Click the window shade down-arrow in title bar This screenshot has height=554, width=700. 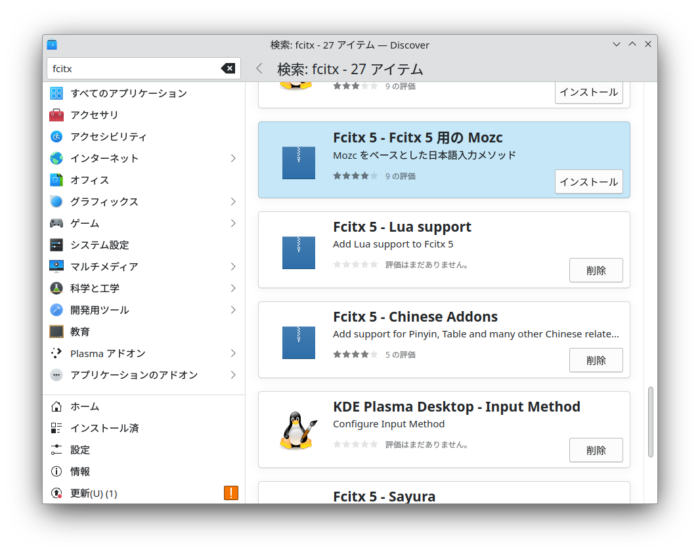point(617,44)
